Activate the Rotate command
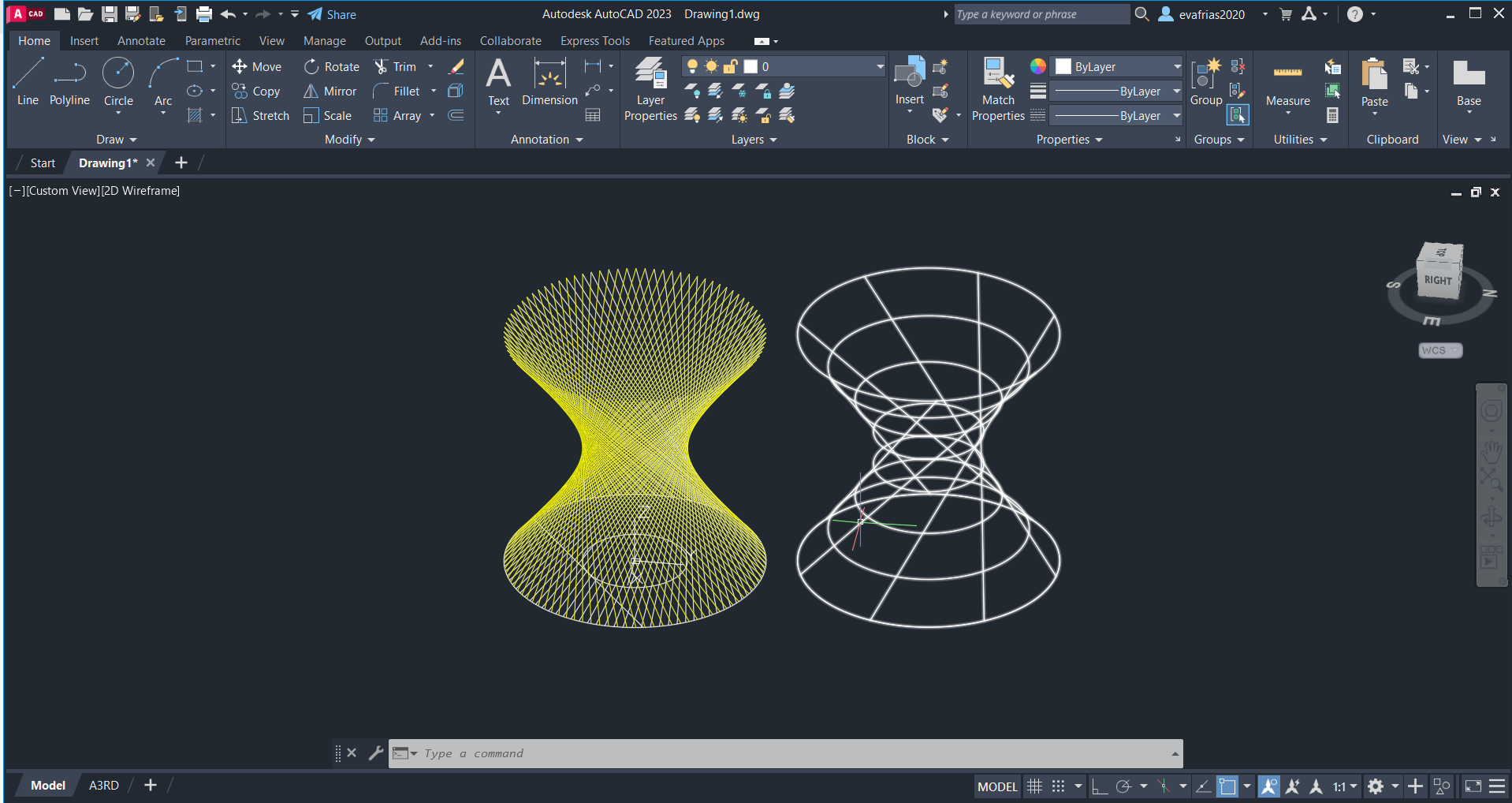1512x803 pixels. pyautogui.click(x=332, y=67)
